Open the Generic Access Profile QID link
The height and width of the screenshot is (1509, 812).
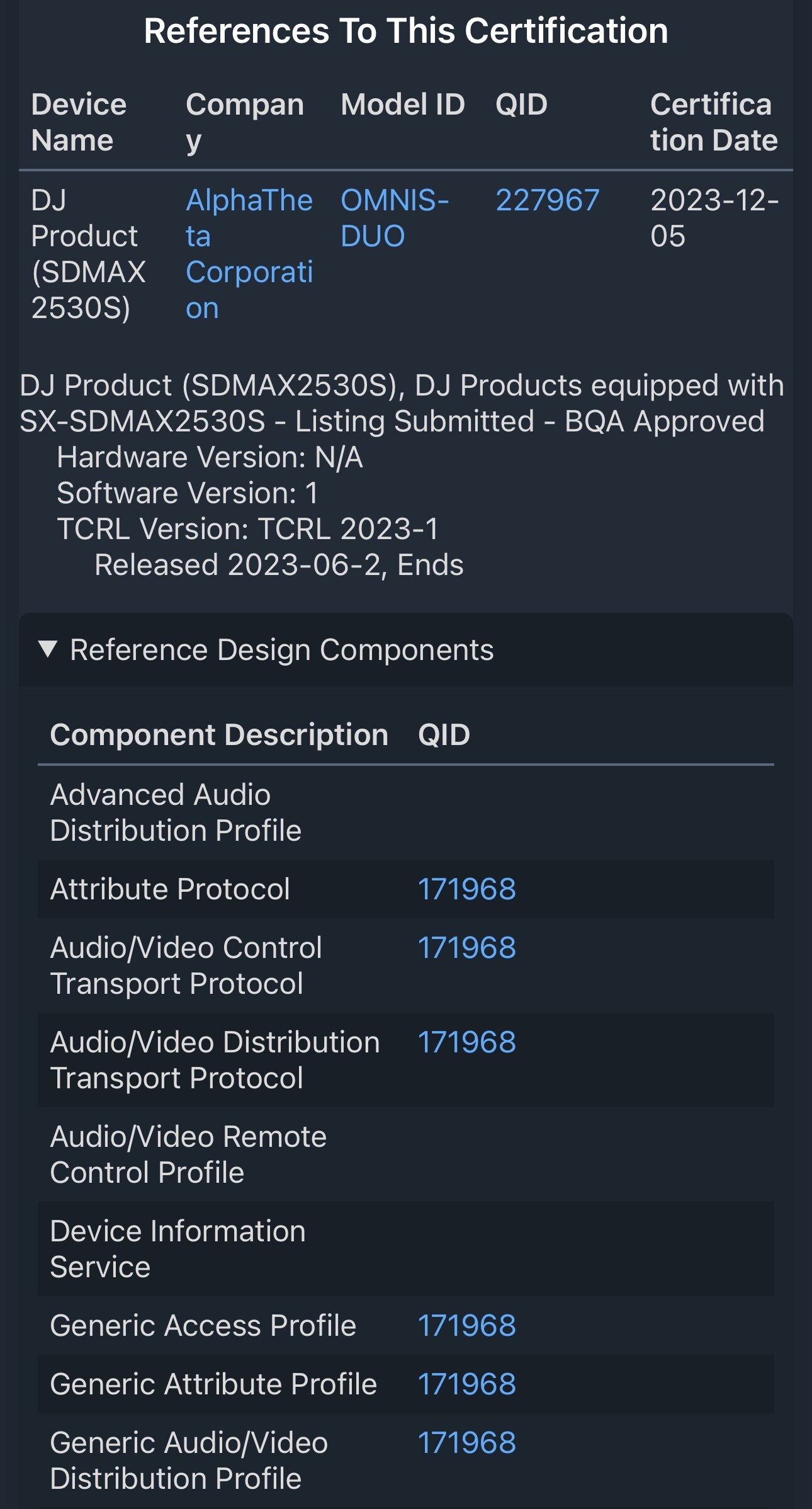click(x=467, y=1326)
